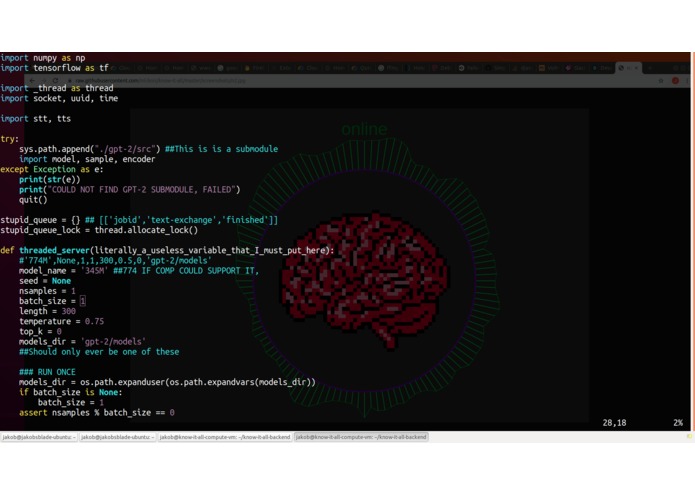Click the parameter 'literally_a_useless_variable_that_I_must_put_here'
Viewport: 695px width, 494px height.
click(210, 251)
